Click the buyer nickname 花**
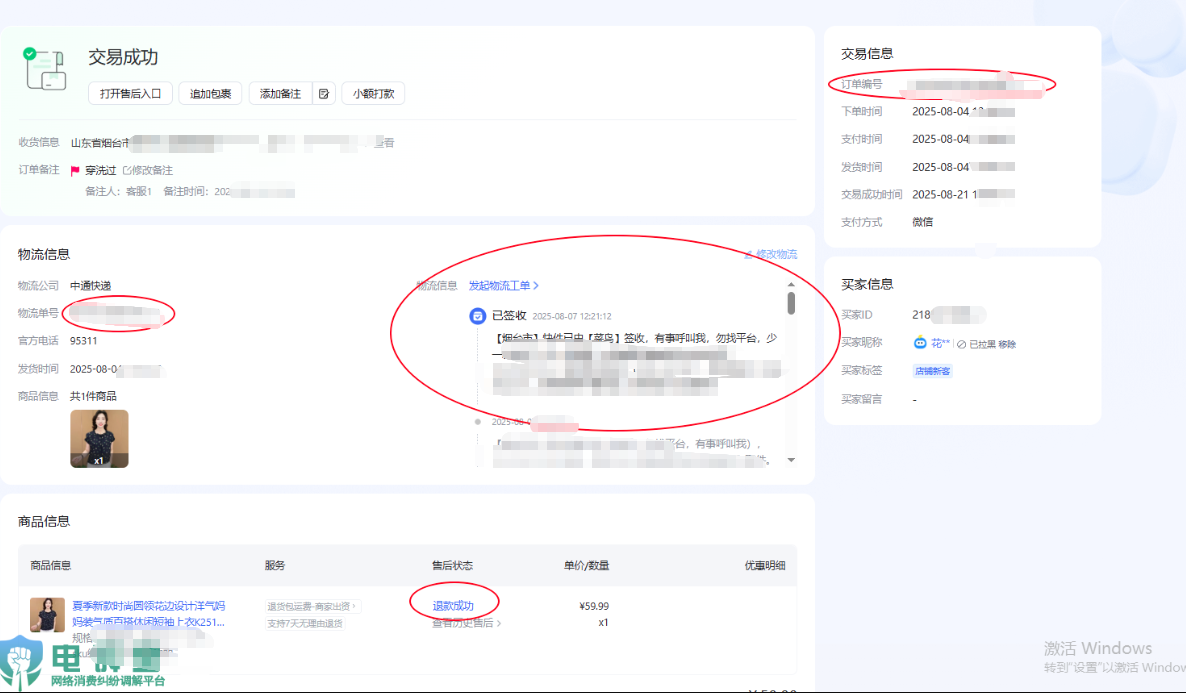The image size is (1186, 693). pos(940,343)
